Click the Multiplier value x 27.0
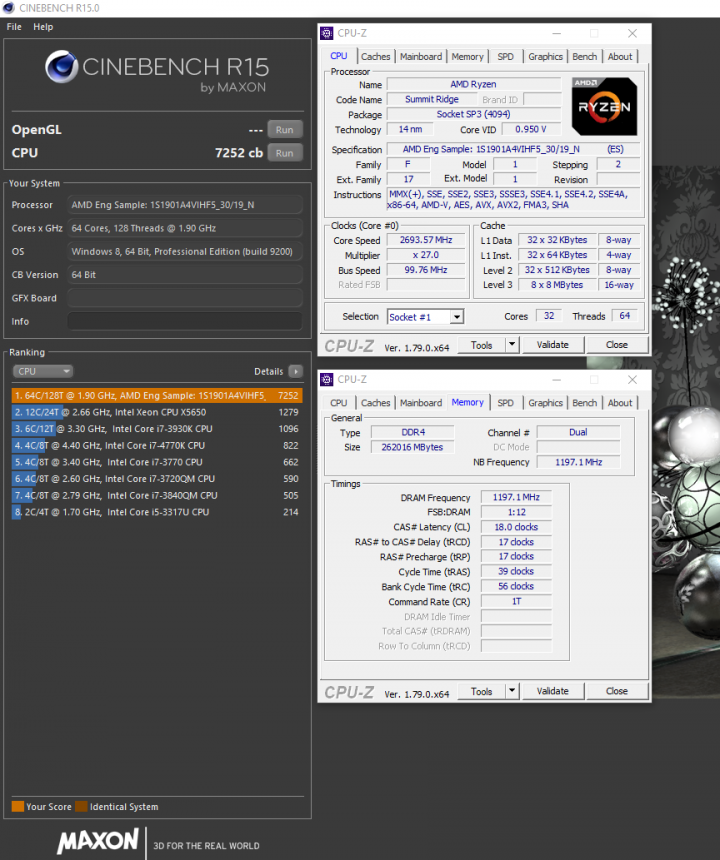Viewport: 720px width, 860px height. 426,255
